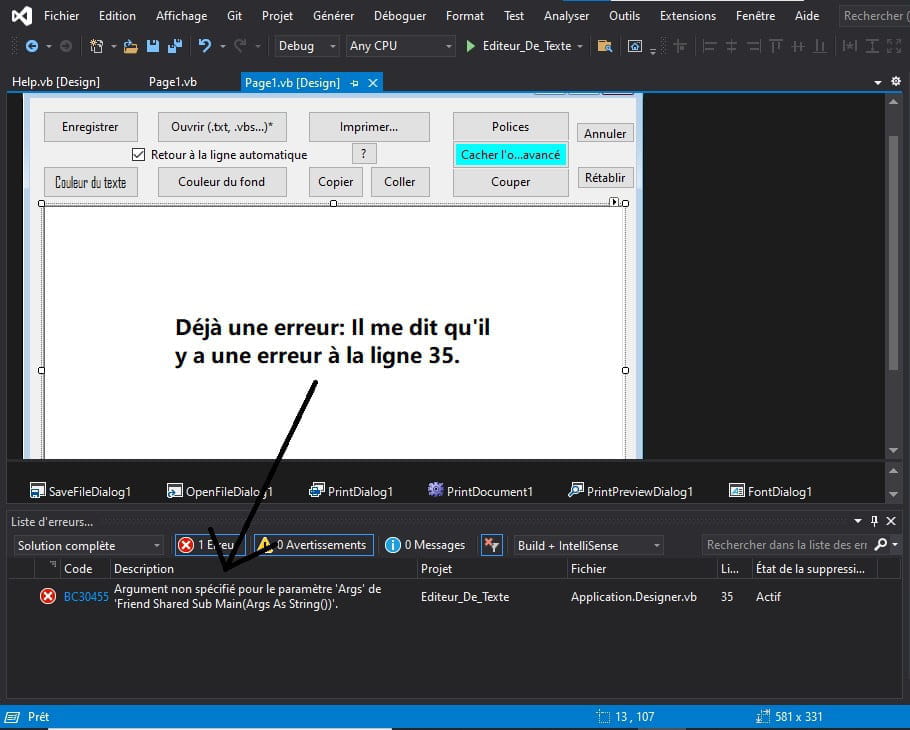Click the pin icon on Page1.vb [Design] tab
Screen dimensions: 910x730
point(354,83)
